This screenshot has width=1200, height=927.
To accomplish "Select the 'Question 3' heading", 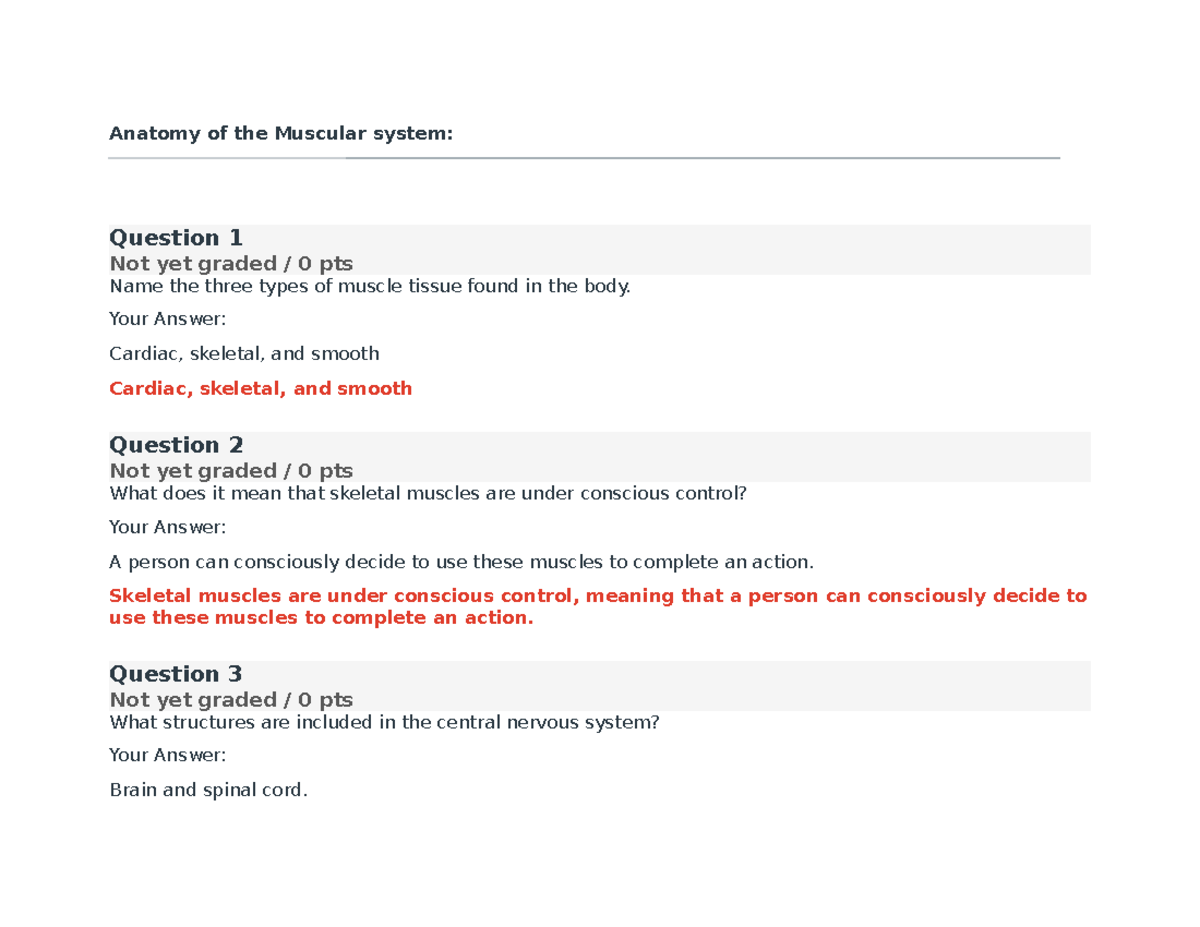I will click(176, 674).
